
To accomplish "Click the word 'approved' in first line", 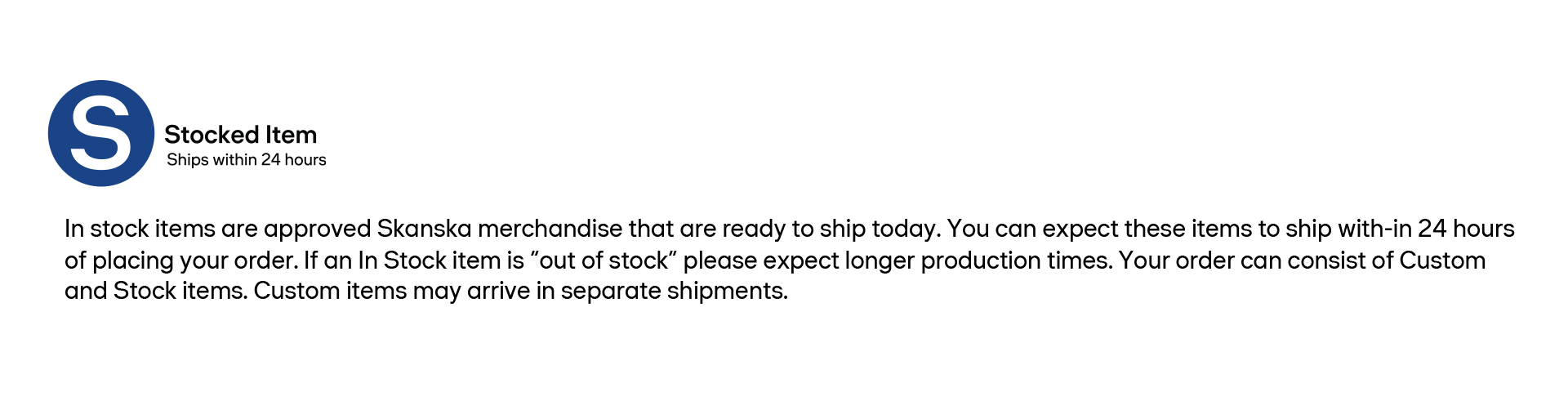I will tap(318, 229).
